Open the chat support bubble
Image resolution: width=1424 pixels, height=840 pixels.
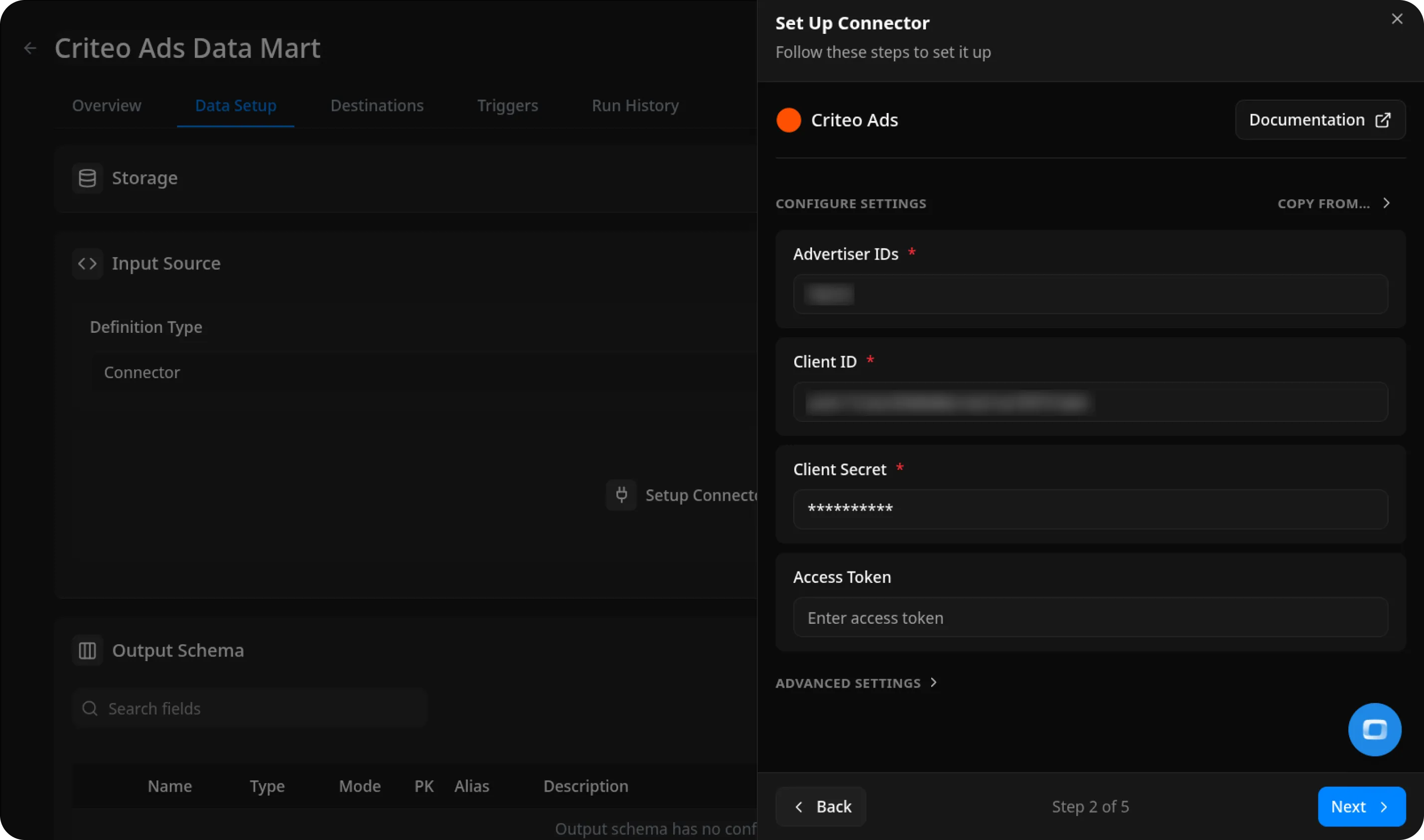point(1374,729)
